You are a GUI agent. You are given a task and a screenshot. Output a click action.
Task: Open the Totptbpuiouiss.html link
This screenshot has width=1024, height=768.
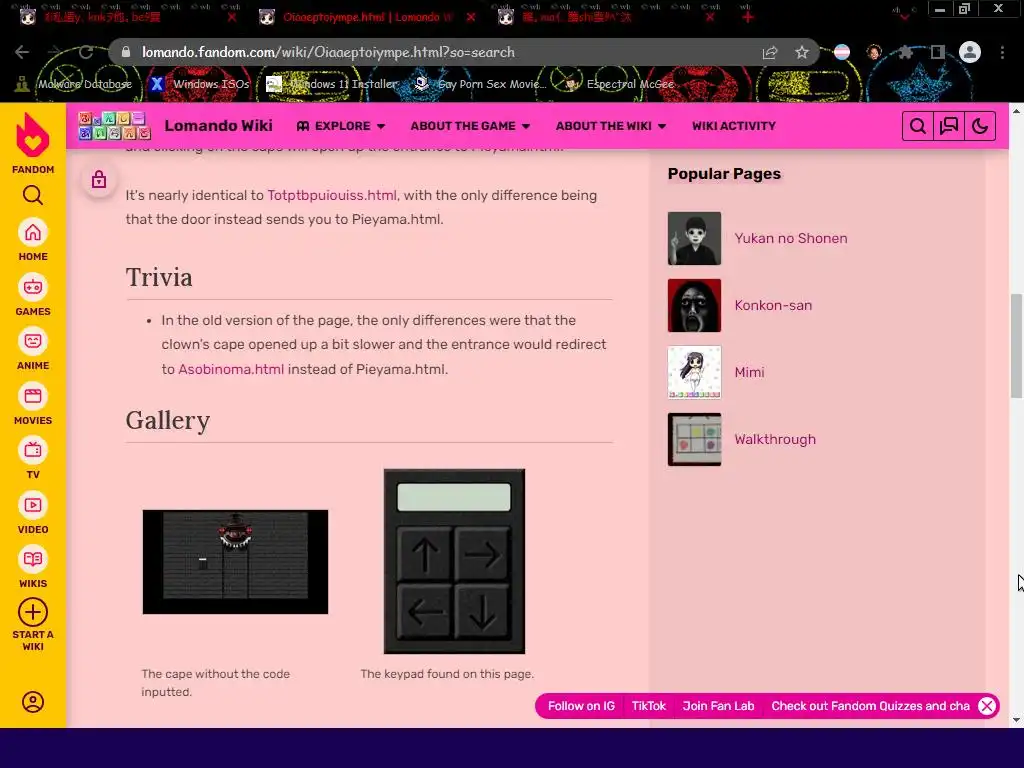332,195
